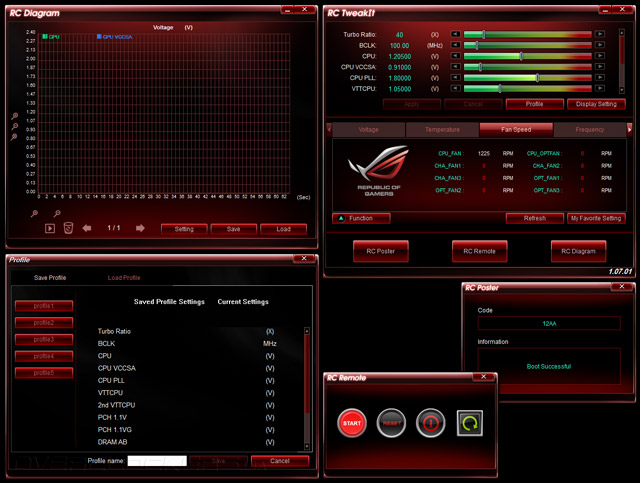Select profile5 slot
The height and width of the screenshot is (483, 640).
[44, 373]
